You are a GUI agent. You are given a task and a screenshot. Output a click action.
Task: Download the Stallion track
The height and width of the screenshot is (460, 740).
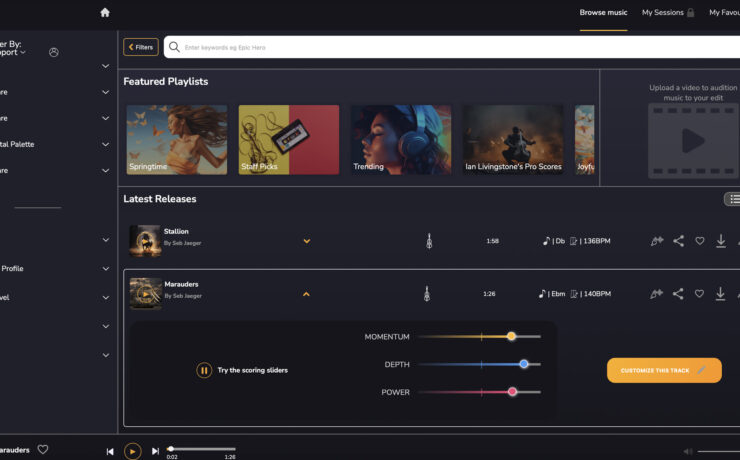721,241
